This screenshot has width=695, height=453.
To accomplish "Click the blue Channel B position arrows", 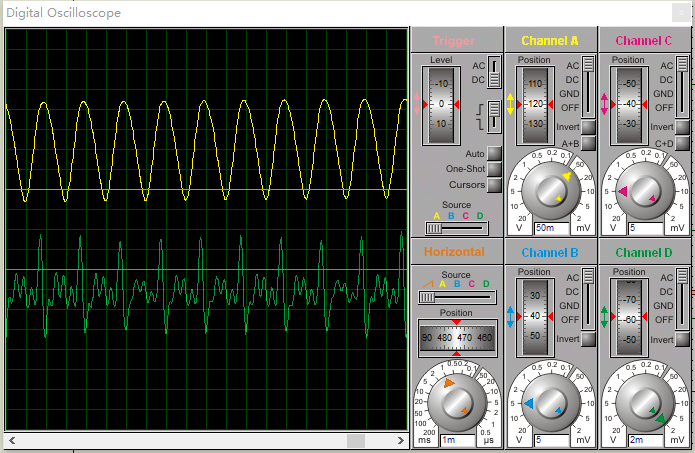I will (510, 316).
